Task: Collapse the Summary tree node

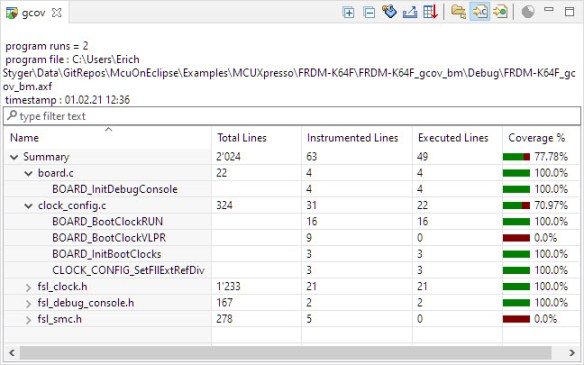Action: pos(14,157)
